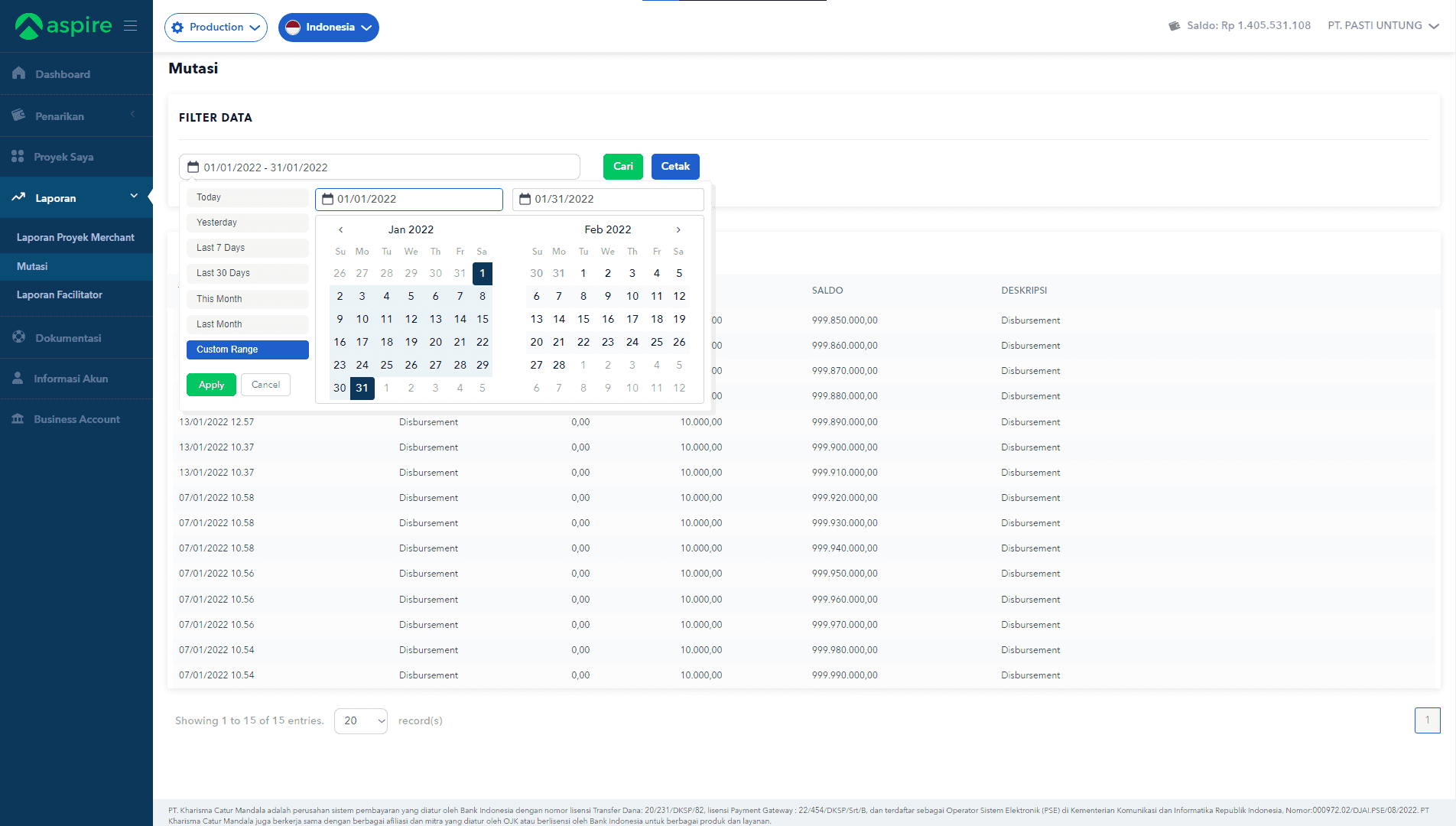The image size is (1456, 826).
Task: Choose Last 30 Days preset
Action: [x=248, y=273]
